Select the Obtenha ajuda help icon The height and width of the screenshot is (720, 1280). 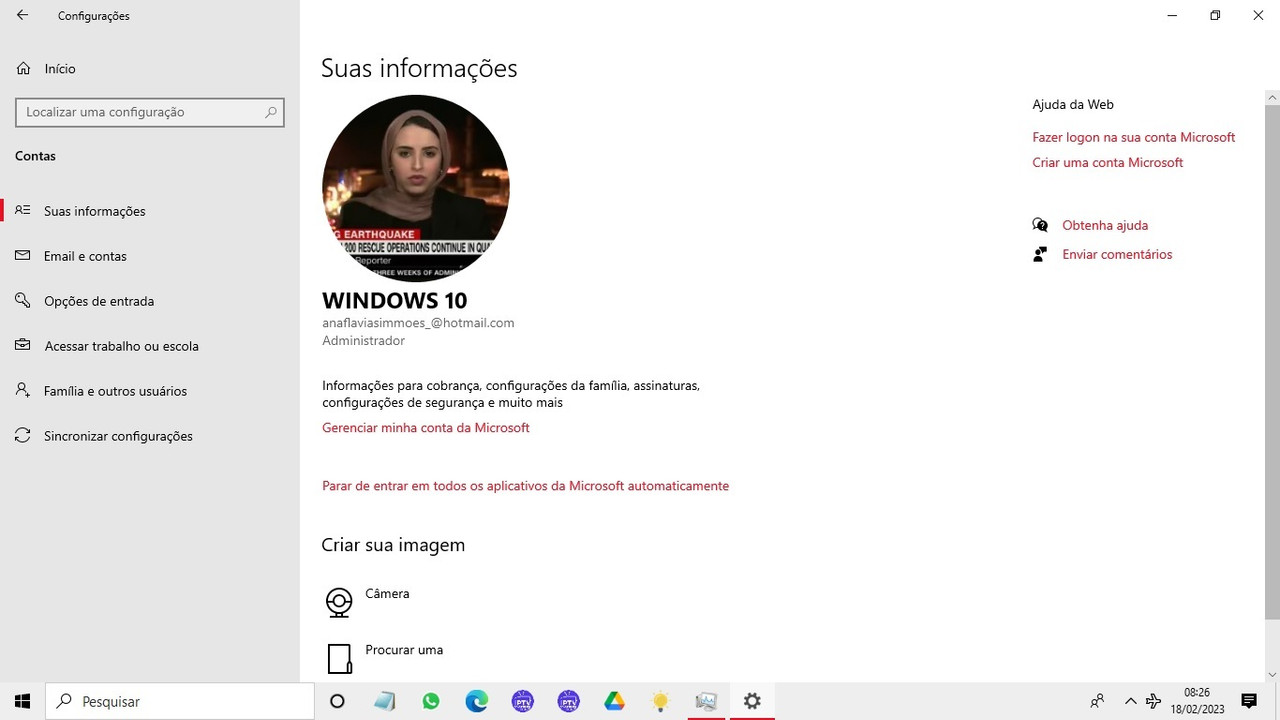click(1040, 225)
